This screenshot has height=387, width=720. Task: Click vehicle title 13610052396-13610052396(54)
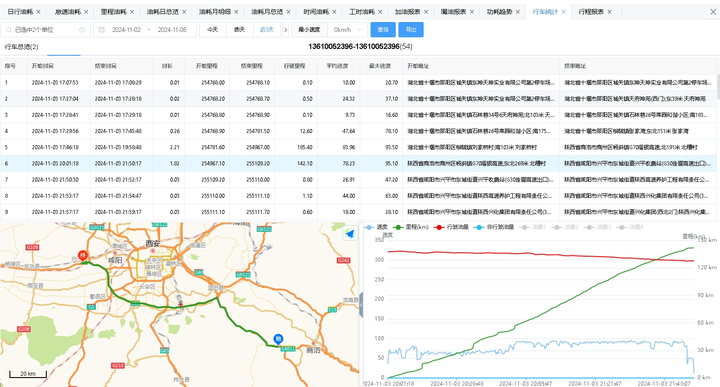coord(360,46)
